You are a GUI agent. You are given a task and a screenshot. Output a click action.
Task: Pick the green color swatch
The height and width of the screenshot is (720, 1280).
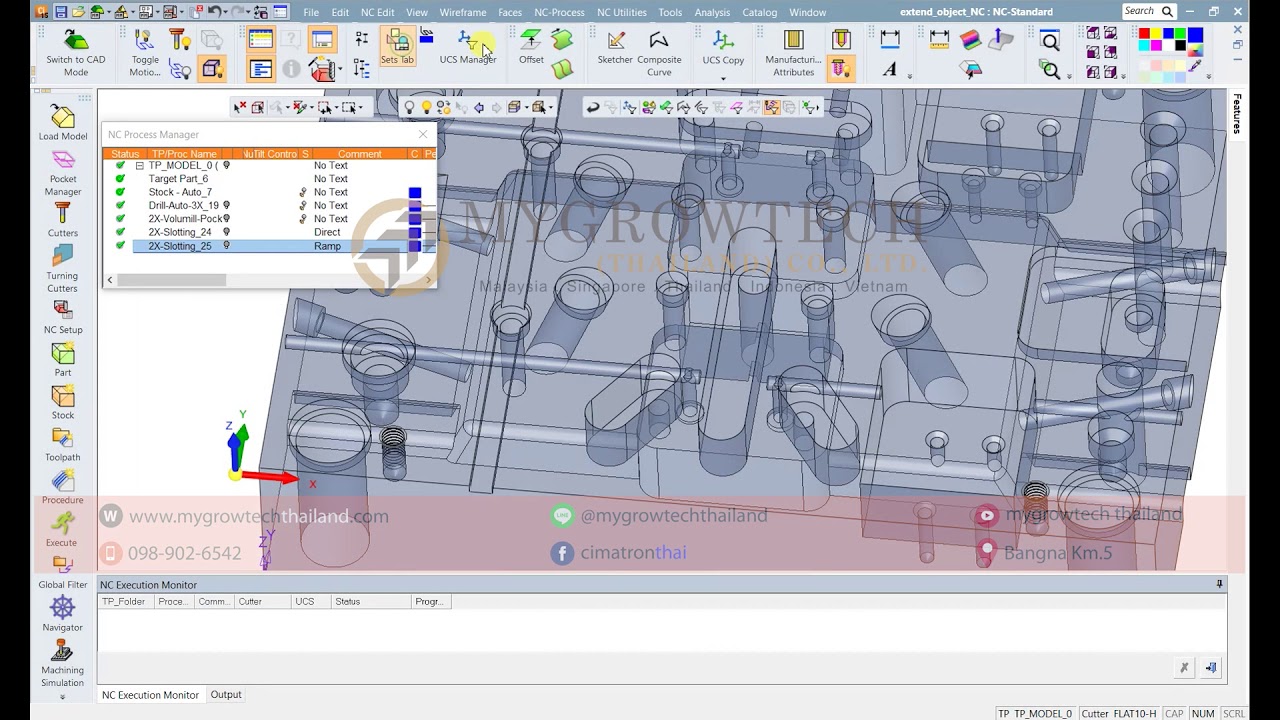click(1181, 35)
